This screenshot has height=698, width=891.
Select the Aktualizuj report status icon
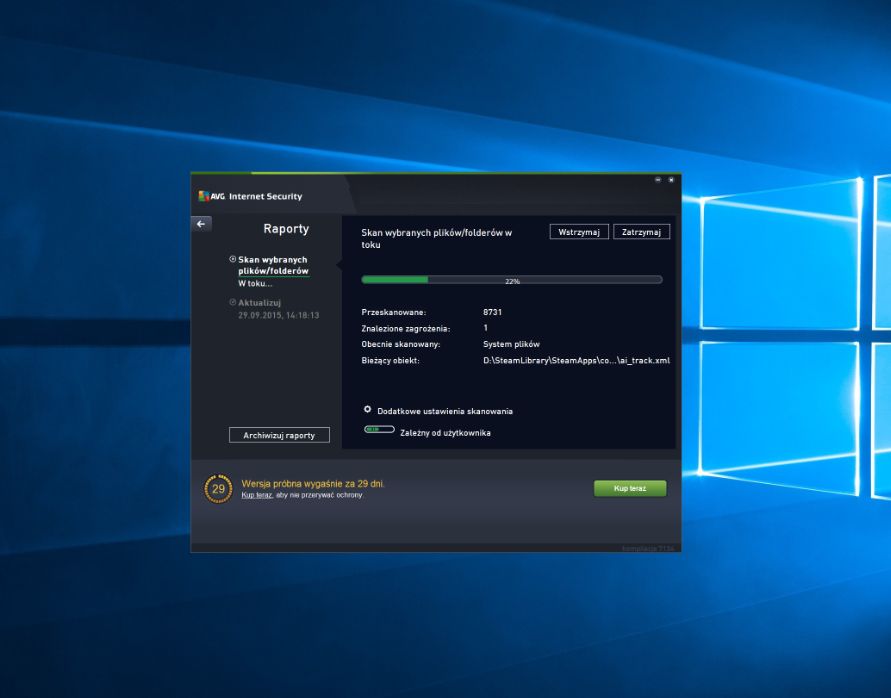point(232,302)
